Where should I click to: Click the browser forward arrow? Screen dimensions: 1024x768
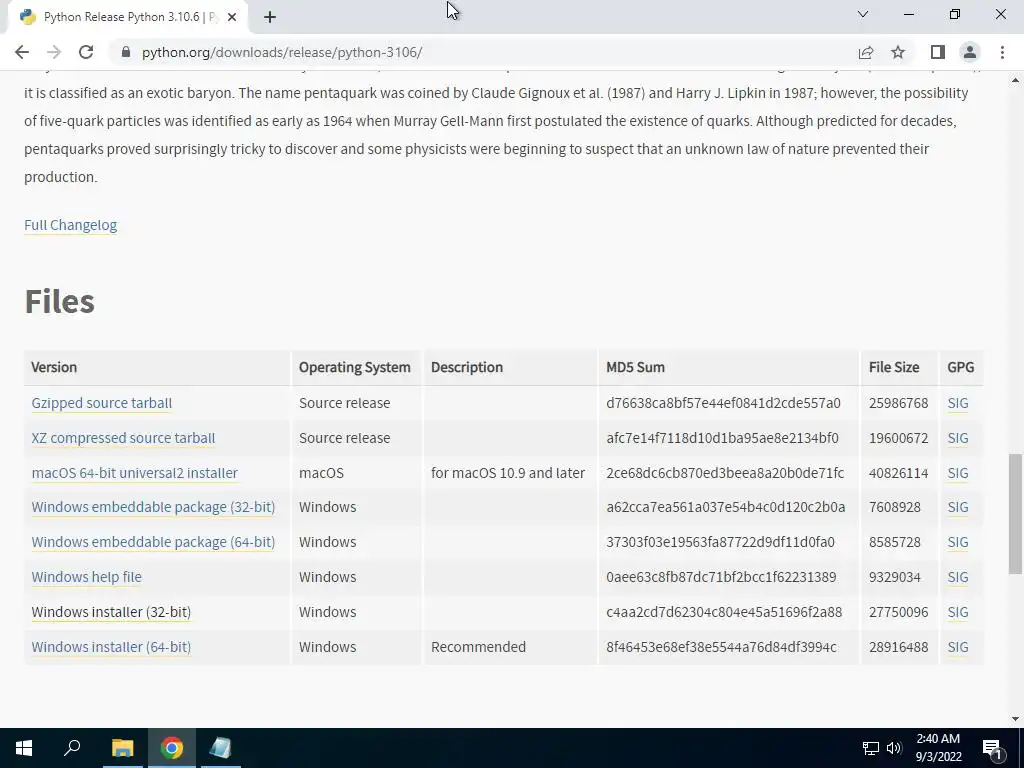pos(54,52)
